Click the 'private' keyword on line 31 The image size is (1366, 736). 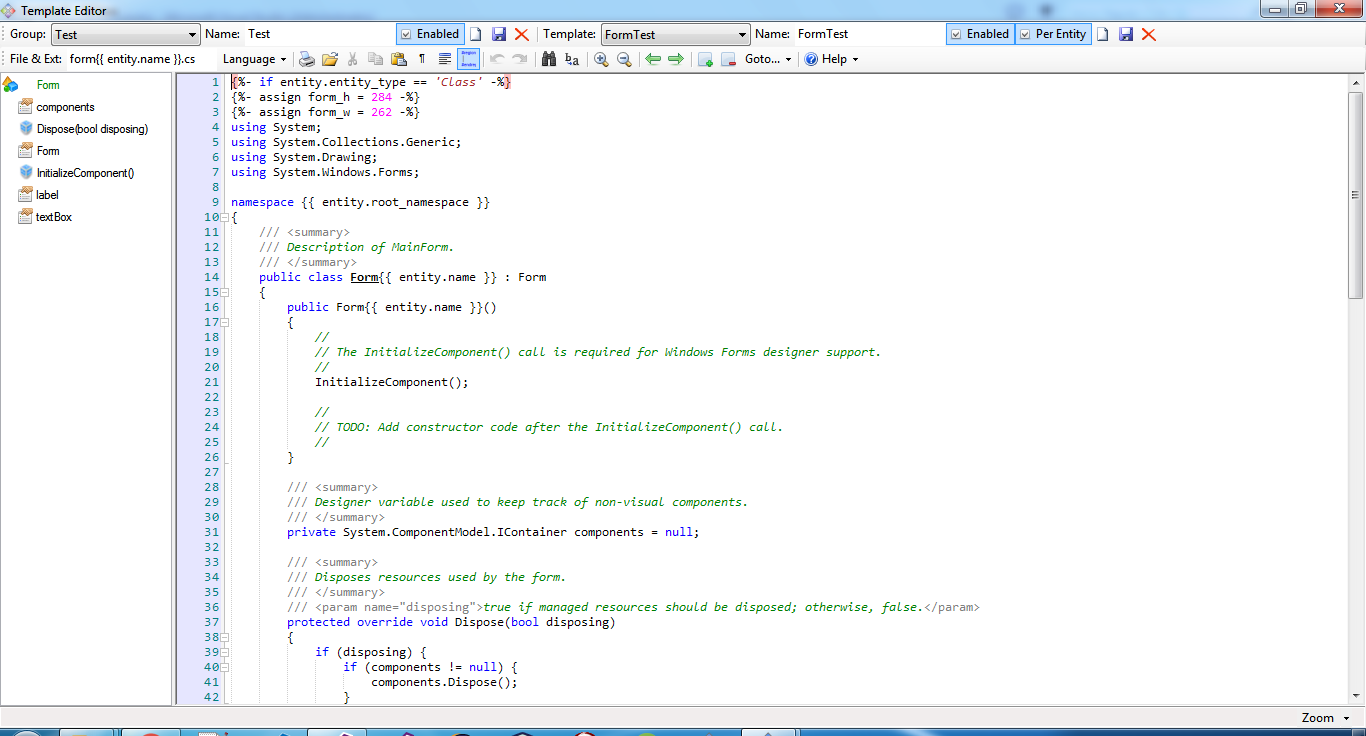pyautogui.click(x=311, y=532)
